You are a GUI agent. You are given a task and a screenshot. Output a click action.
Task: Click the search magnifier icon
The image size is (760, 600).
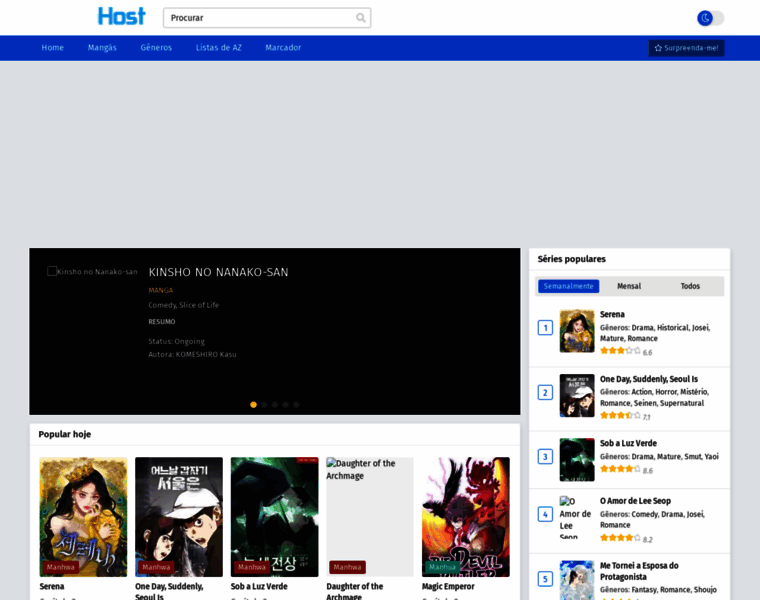361,18
